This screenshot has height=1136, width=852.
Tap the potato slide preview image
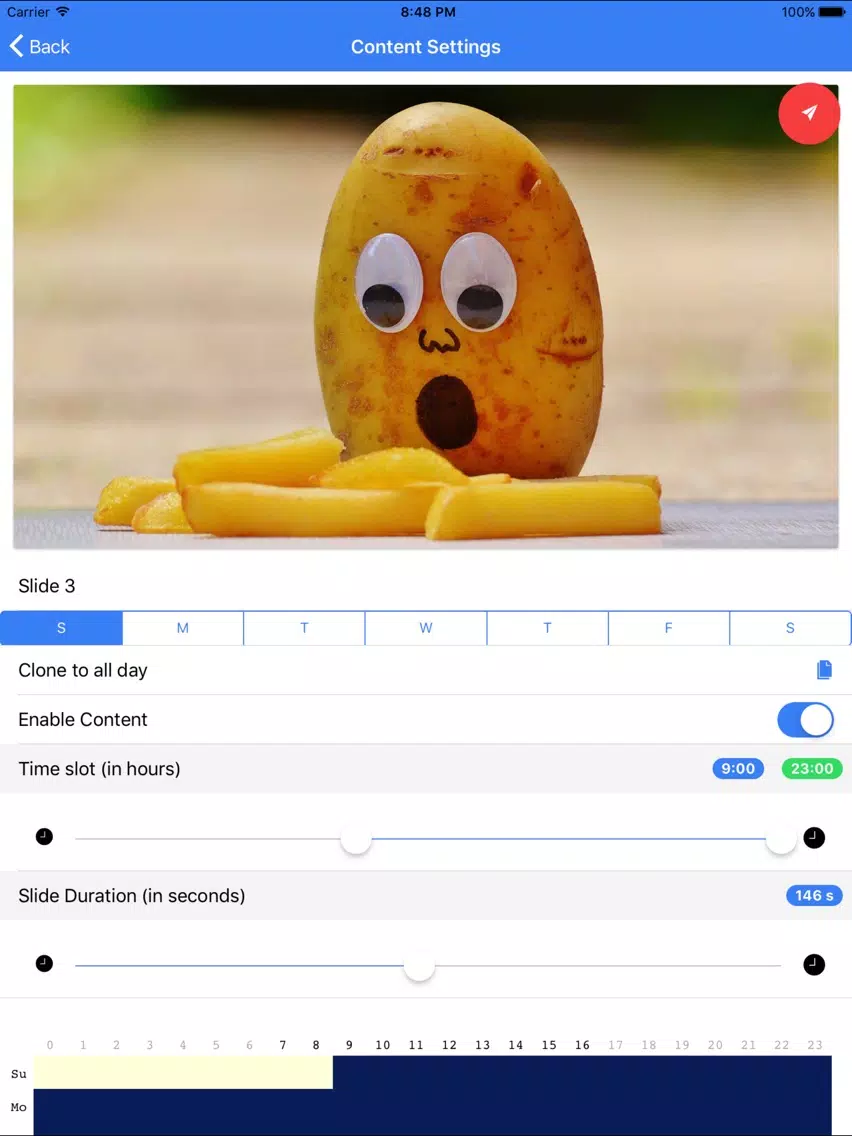[425, 317]
